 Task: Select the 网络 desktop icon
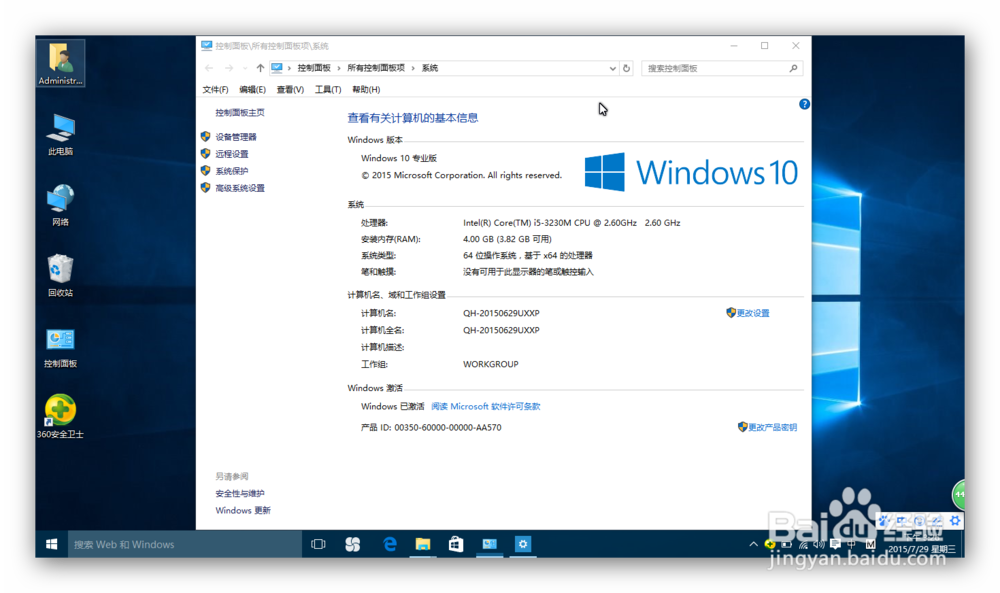click(60, 205)
